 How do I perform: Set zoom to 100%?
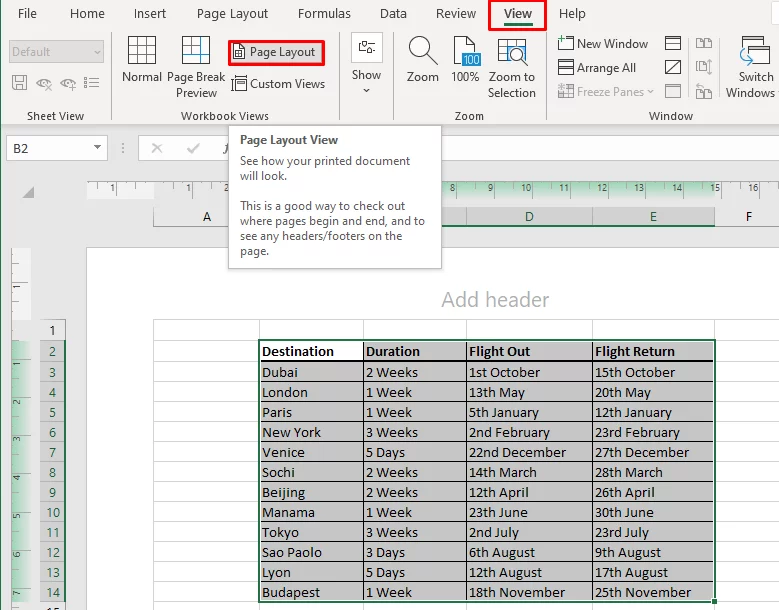click(465, 60)
